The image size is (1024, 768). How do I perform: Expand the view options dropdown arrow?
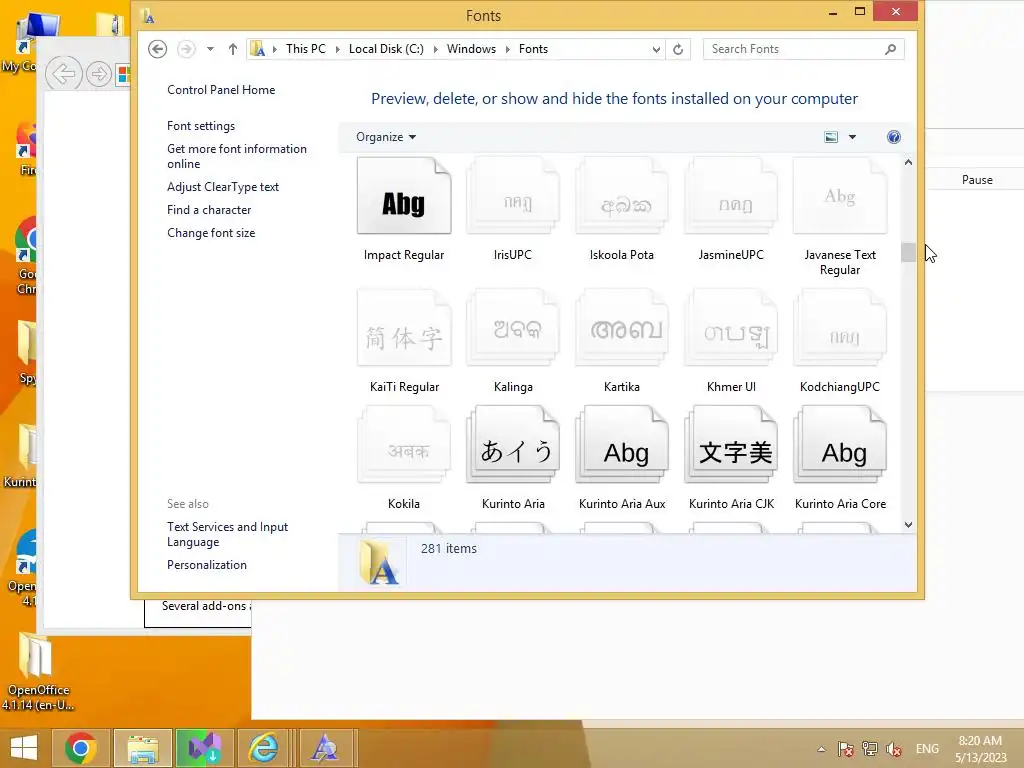[x=852, y=137]
